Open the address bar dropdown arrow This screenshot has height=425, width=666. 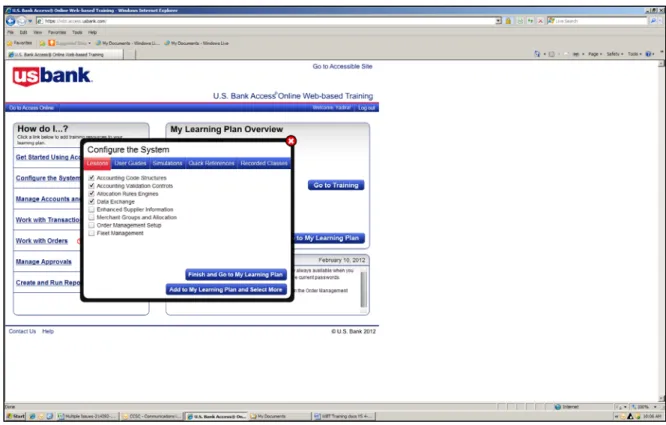tap(498, 21)
